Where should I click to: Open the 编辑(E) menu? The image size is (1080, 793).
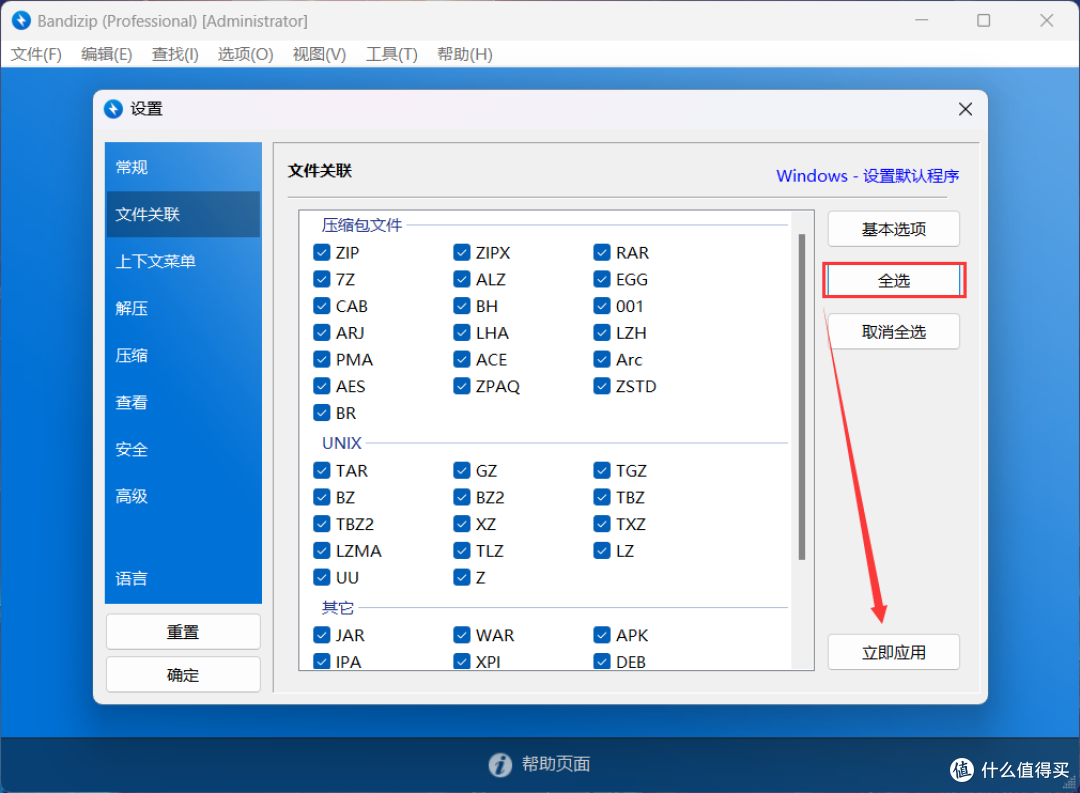click(106, 54)
